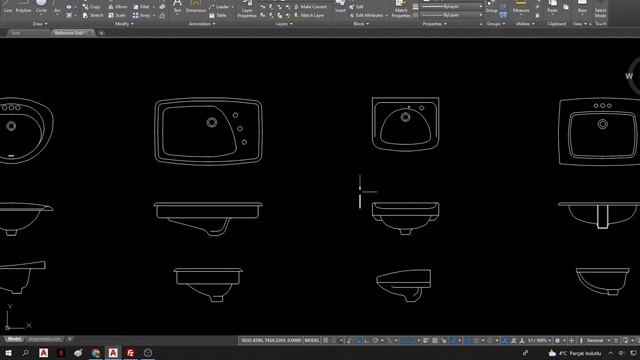Image resolution: width=640 pixels, height=360 pixels.
Task: Open FileZilla from the taskbar
Action: click(130, 353)
